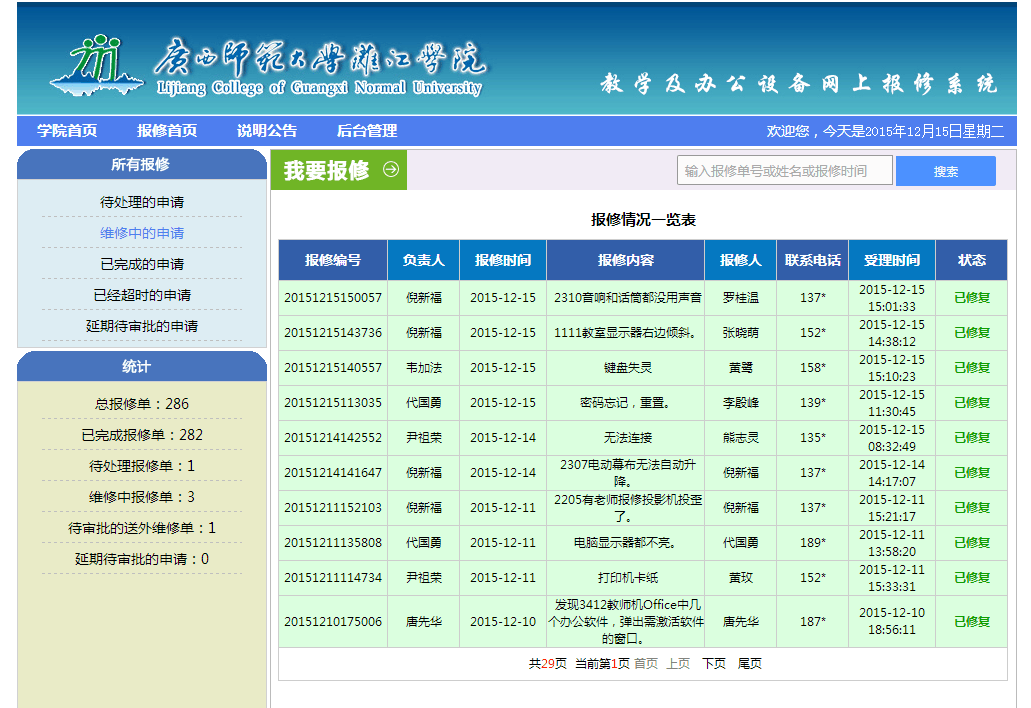Go to 下页 in pagination
The height and width of the screenshot is (708, 1031).
point(713,663)
